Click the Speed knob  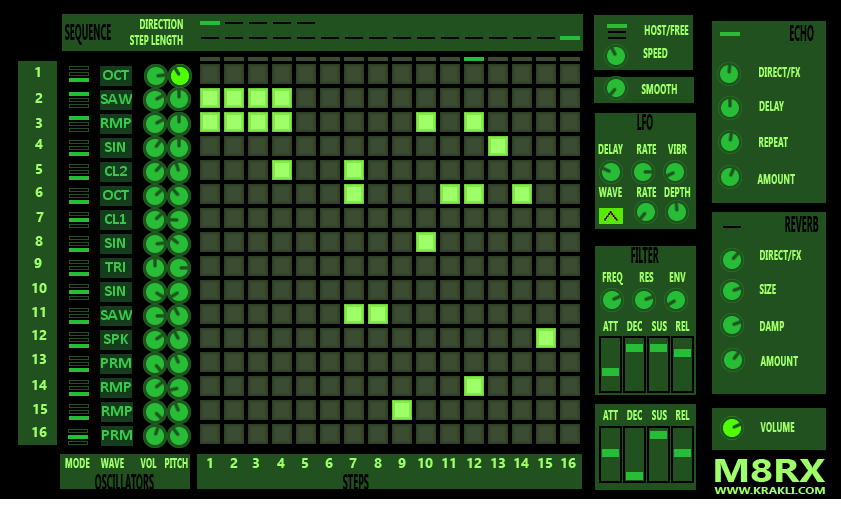[x=616, y=55]
